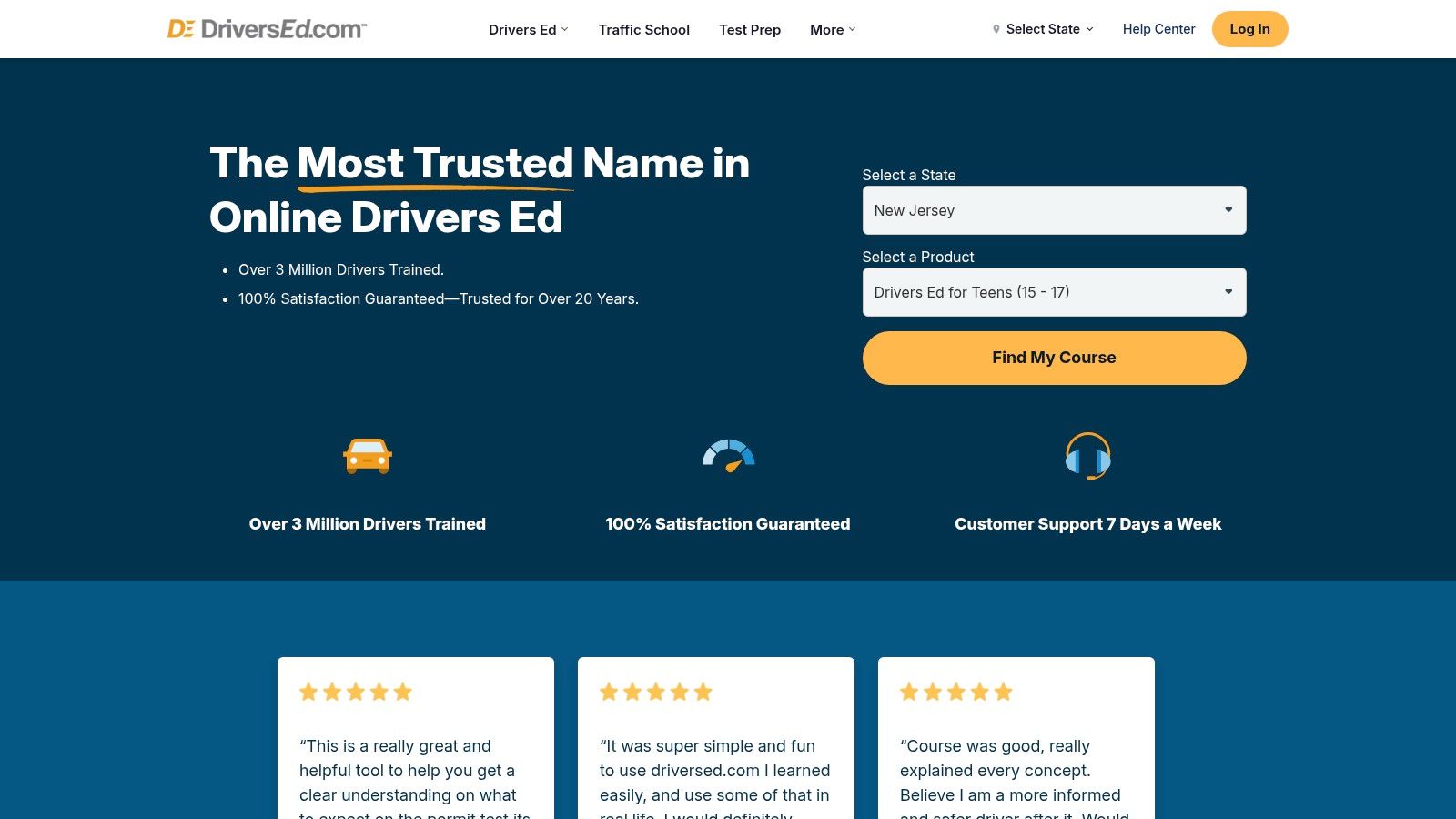
Task: Click the 'Select a Product' label
Action: [x=918, y=257]
